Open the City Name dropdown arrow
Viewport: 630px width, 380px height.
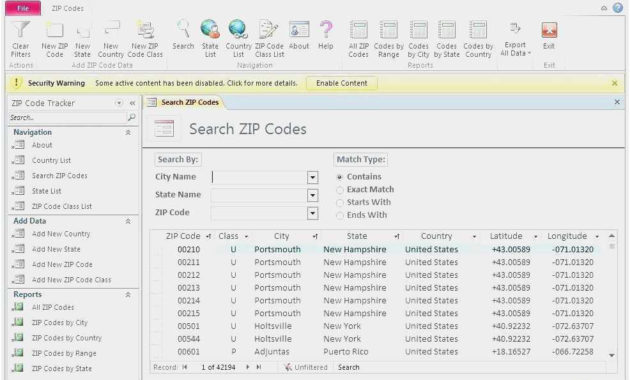313,177
